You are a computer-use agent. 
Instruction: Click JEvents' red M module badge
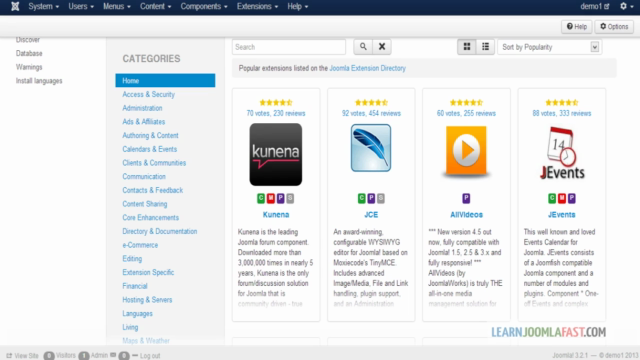tap(562, 198)
